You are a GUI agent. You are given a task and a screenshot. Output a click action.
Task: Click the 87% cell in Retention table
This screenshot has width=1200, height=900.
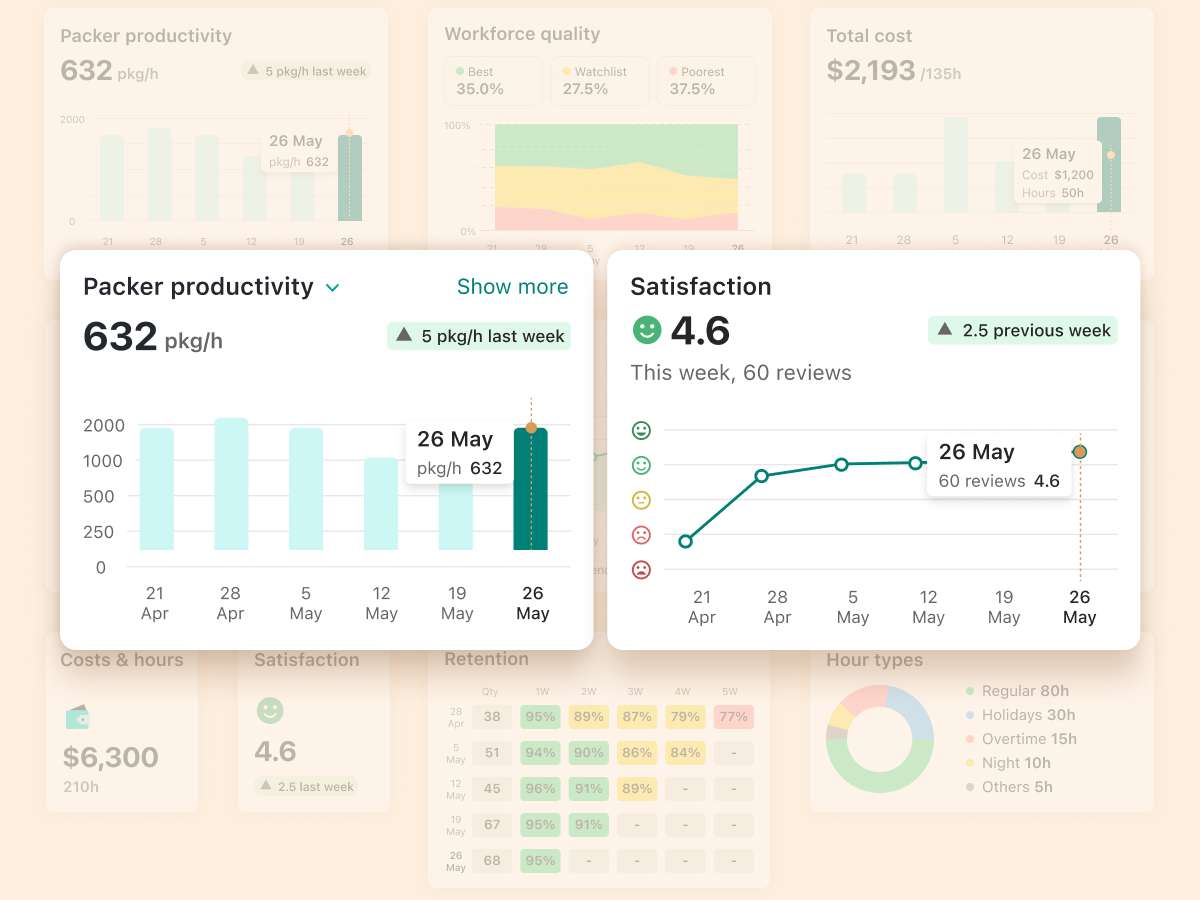[x=637, y=716]
